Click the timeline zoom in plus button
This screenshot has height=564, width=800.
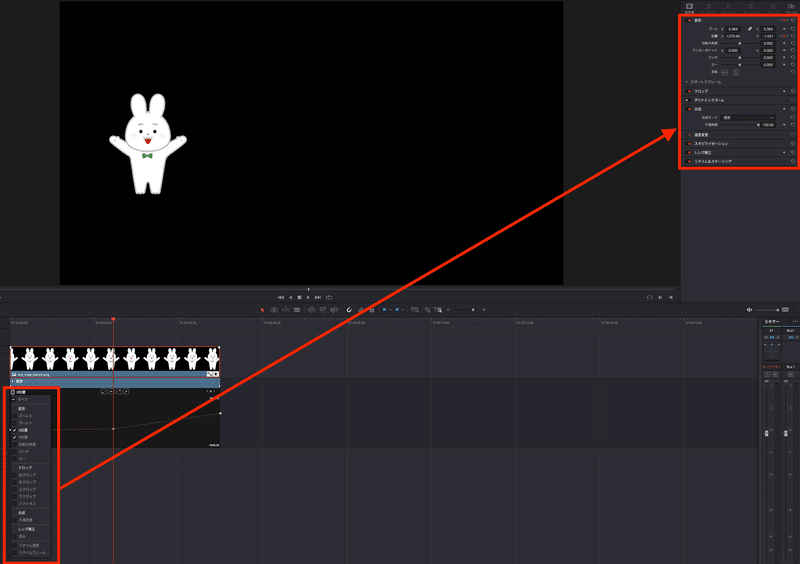(x=484, y=310)
